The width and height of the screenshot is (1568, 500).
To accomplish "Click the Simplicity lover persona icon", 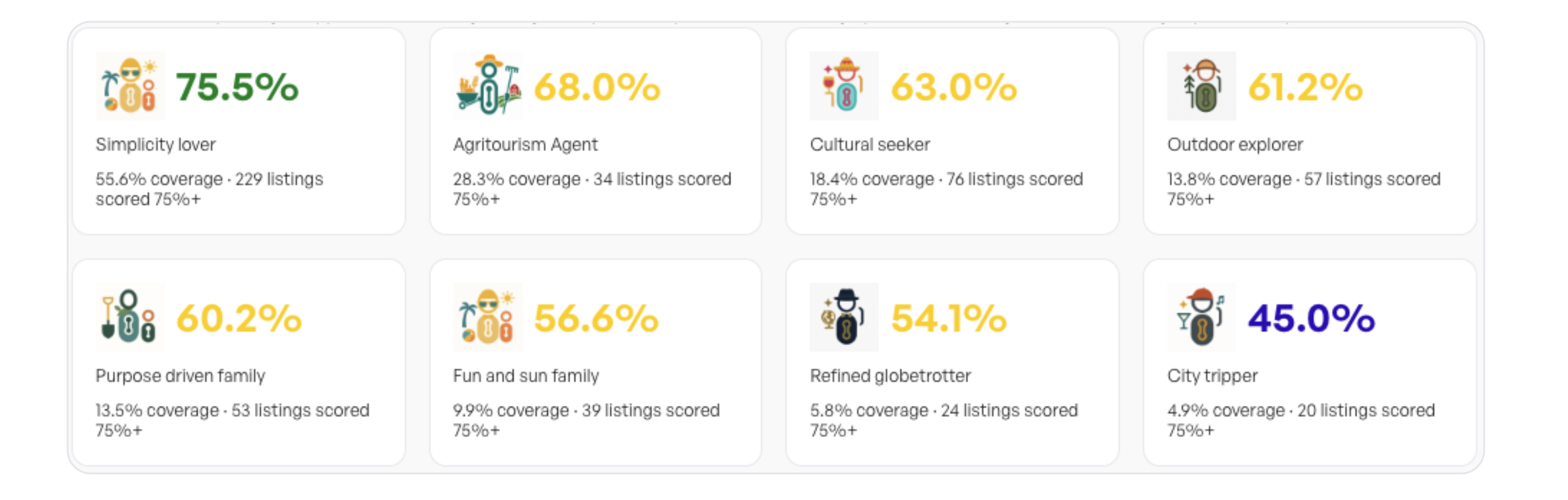I will tap(130, 86).
